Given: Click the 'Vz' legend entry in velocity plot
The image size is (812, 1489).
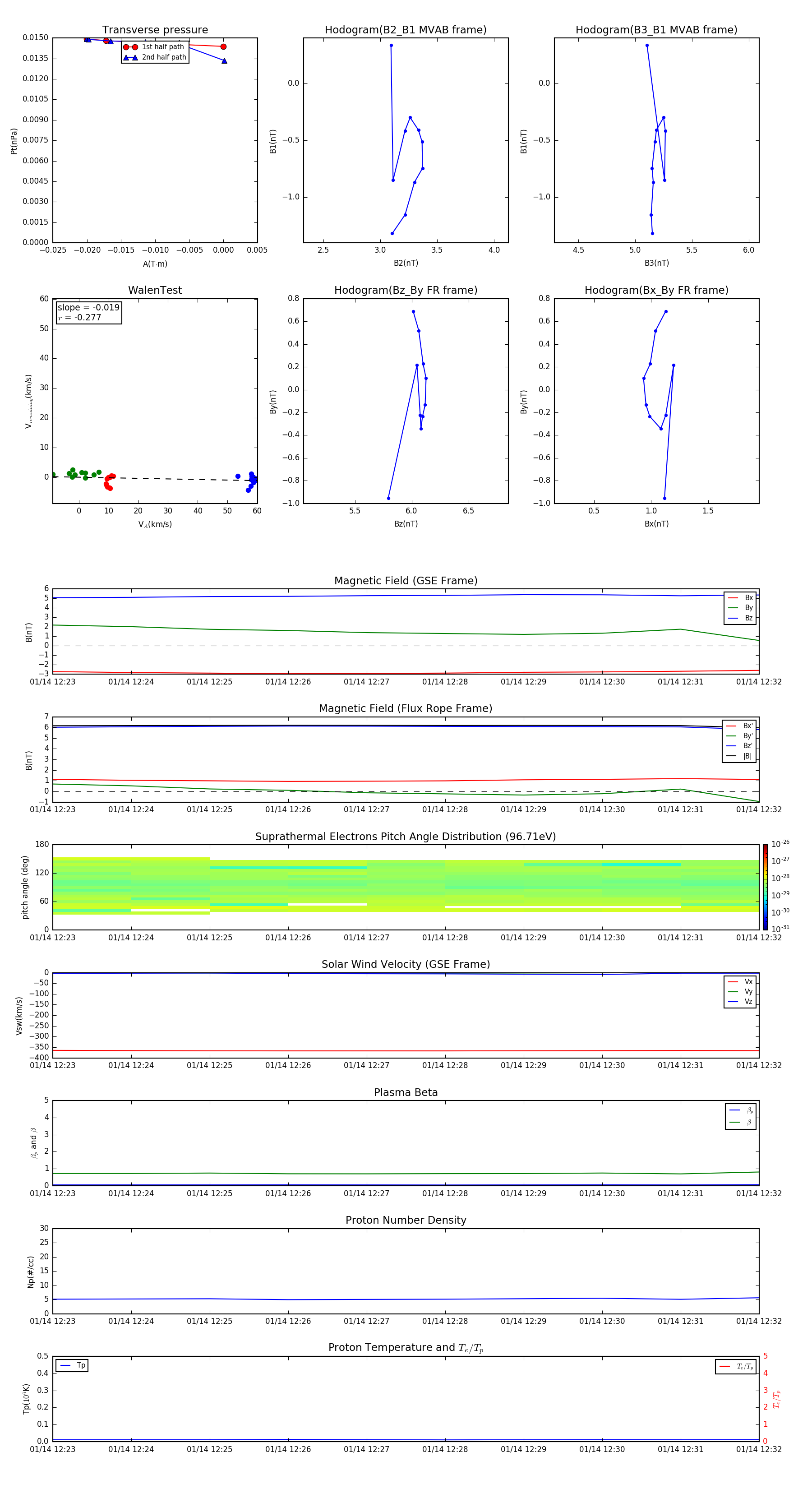Looking at the screenshot, I should [x=740, y=1001].
